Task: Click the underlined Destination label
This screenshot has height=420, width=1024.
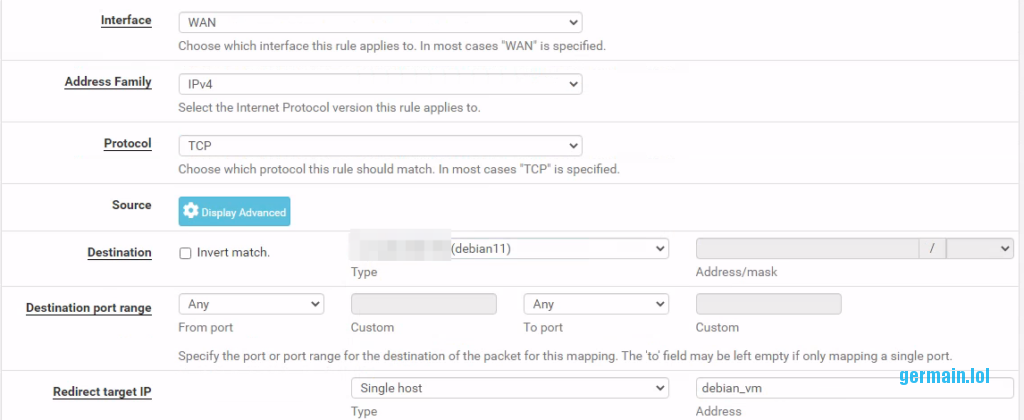Action: tap(120, 253)
